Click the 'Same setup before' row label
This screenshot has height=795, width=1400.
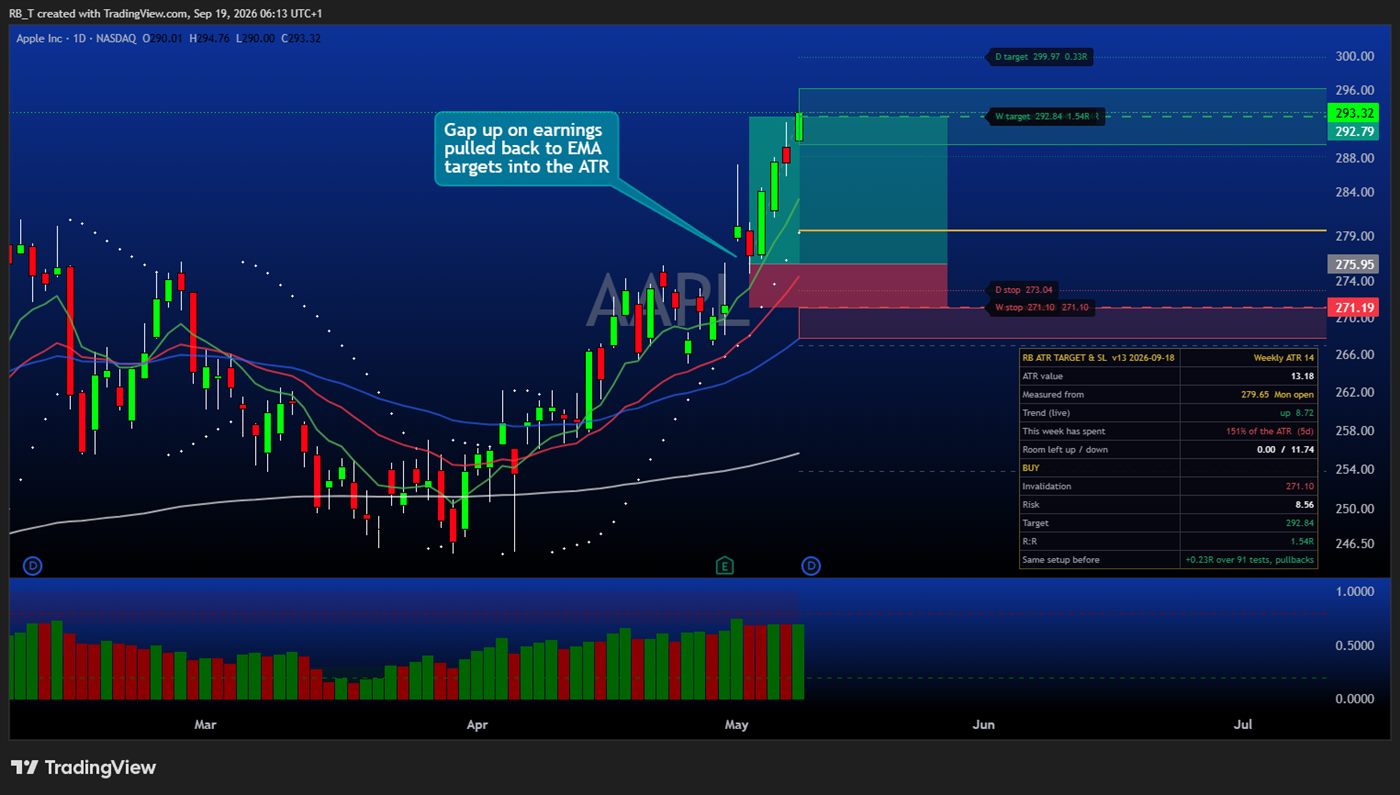(1060, 560)
